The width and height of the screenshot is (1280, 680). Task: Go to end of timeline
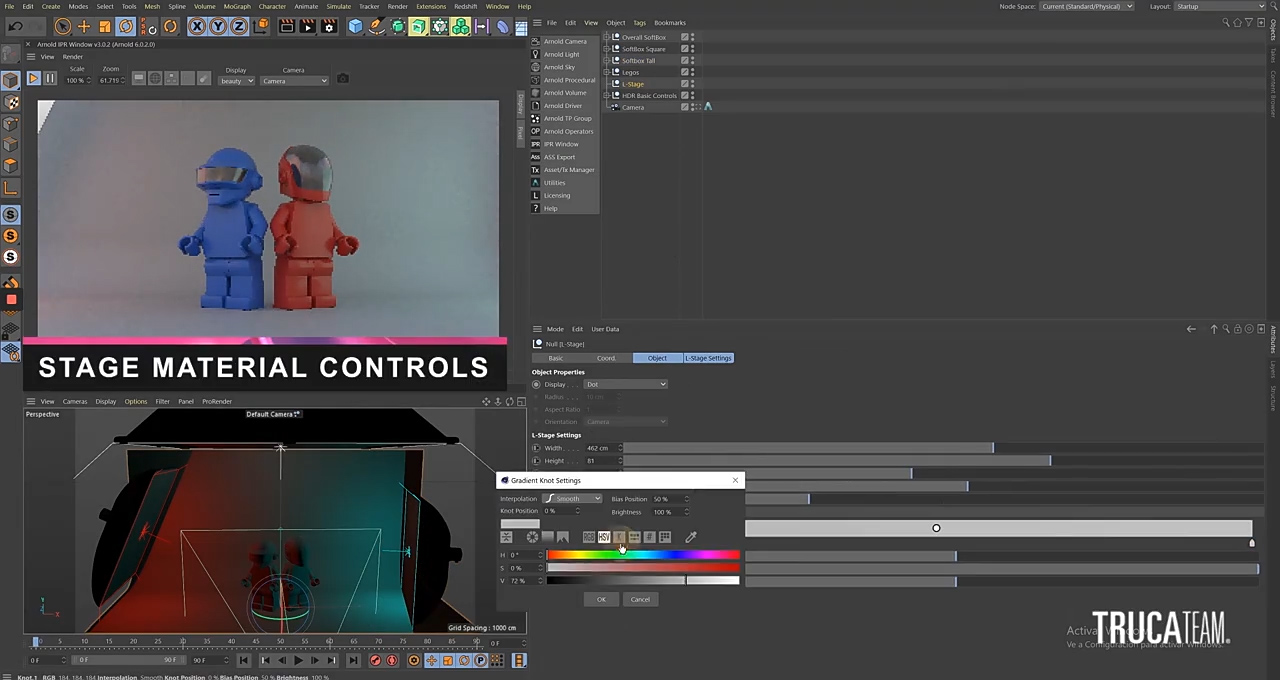(352, 660)
